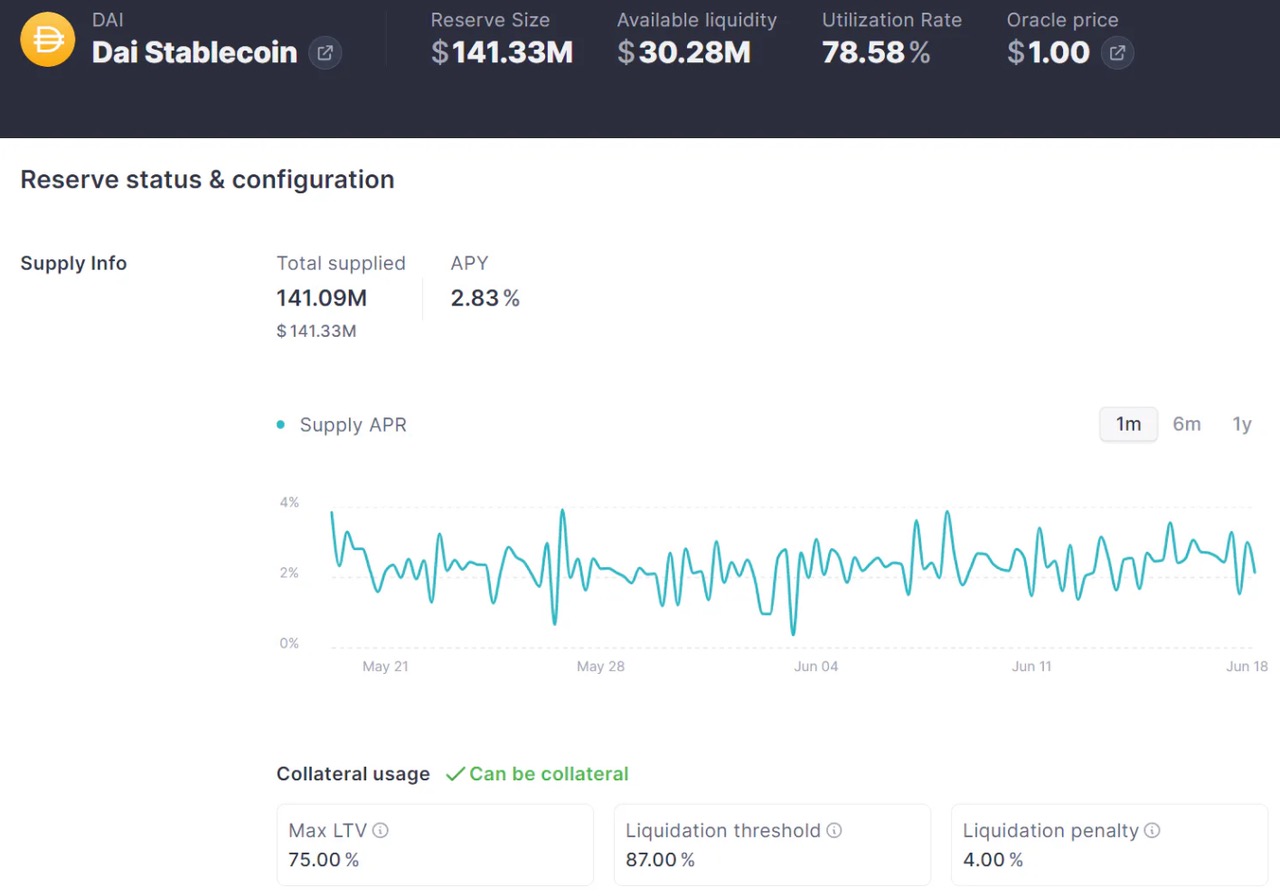This screenshot has height=896, width=1280.
Task: Click the Supply APR legend label
Action: (353, 425)
